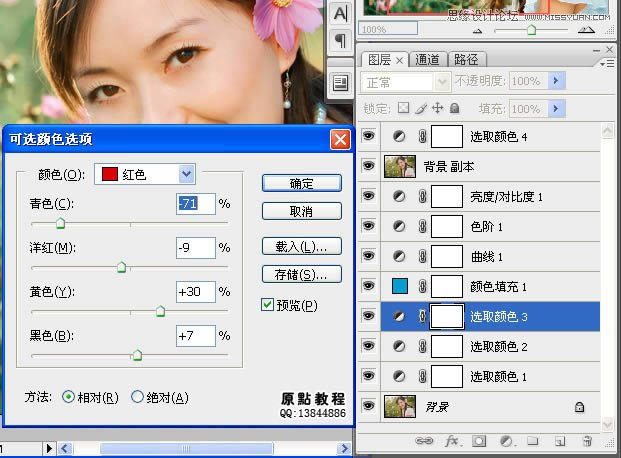Viewport: 621px width, 458px height.
Task: Add a layer mask via bottom icon
Action: coord(479,440)
